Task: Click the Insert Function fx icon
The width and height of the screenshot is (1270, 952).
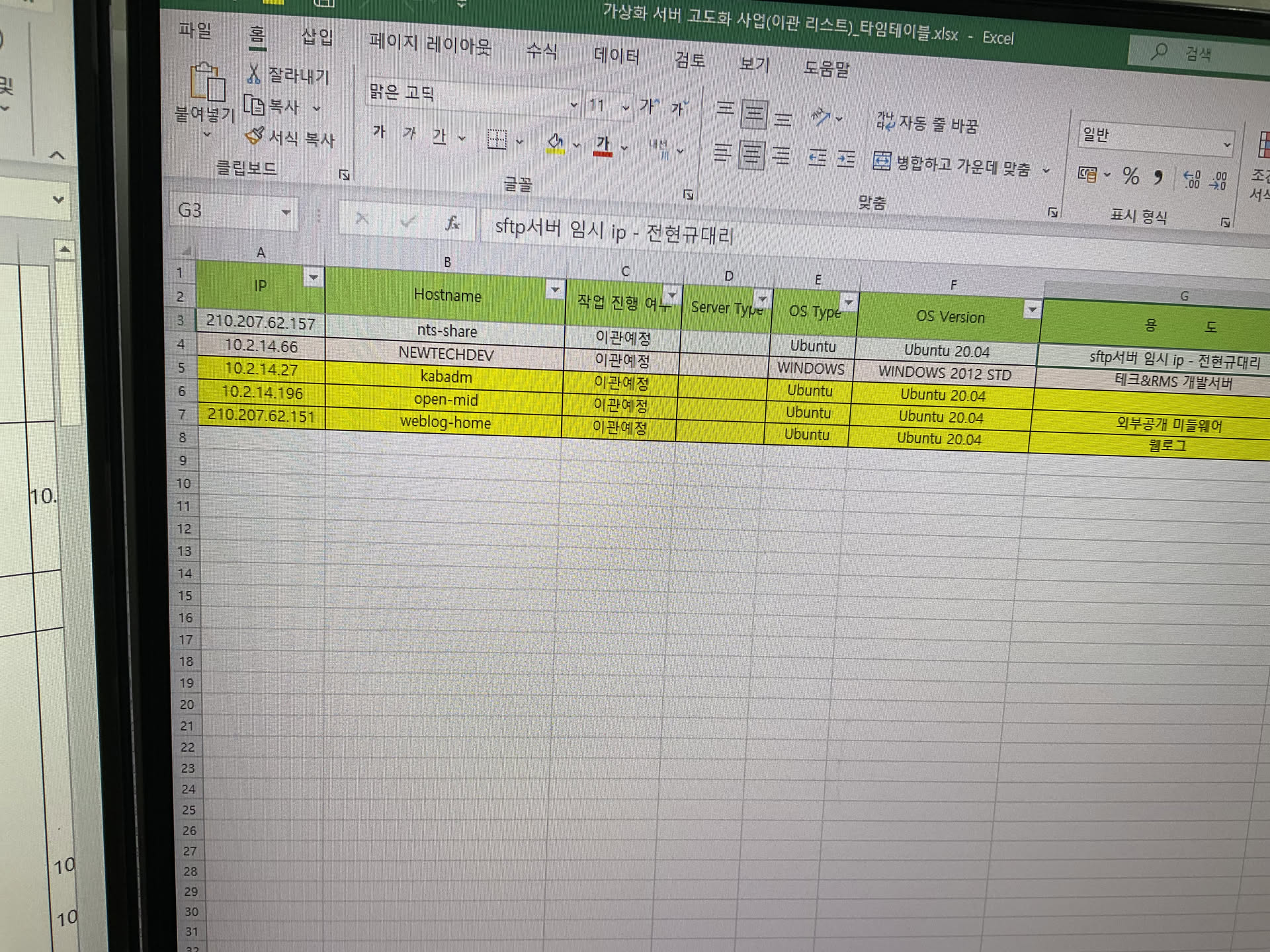Action: [x=452, y=223]
